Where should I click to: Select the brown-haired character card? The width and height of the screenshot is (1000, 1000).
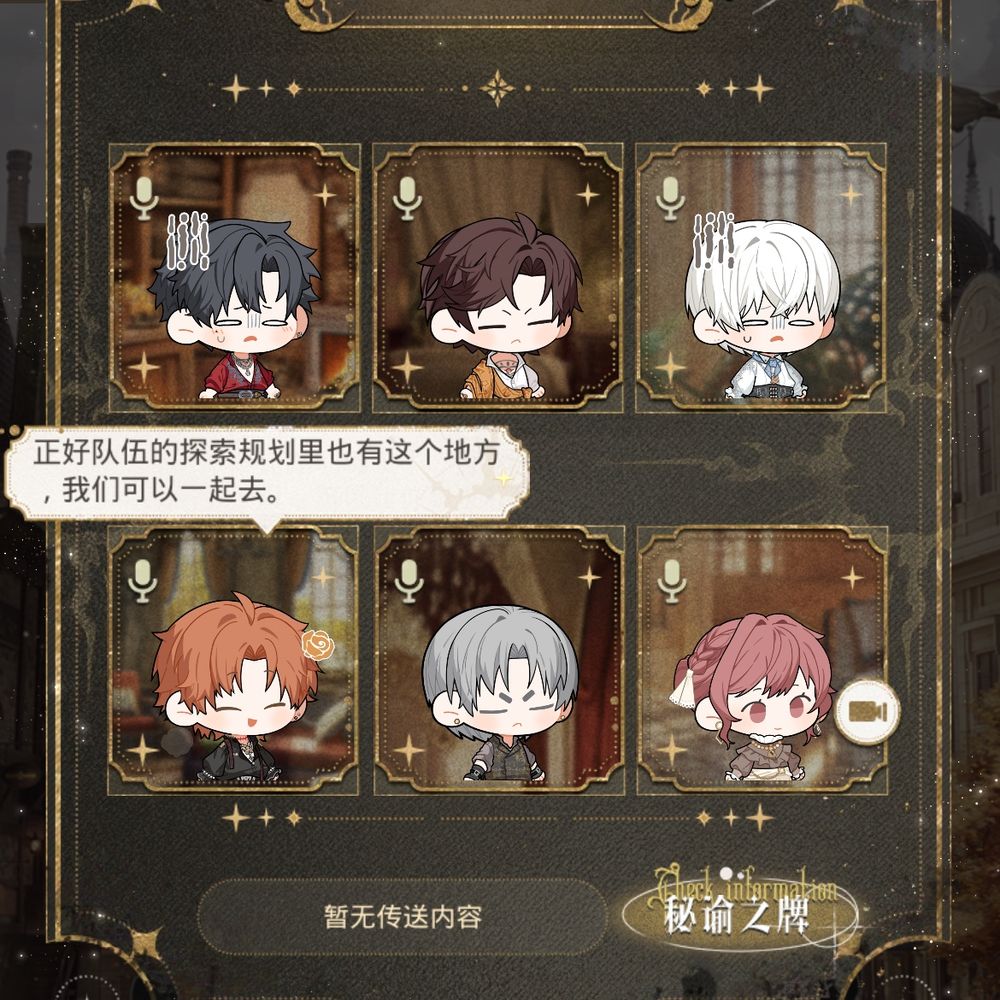(x=497, y=277)
